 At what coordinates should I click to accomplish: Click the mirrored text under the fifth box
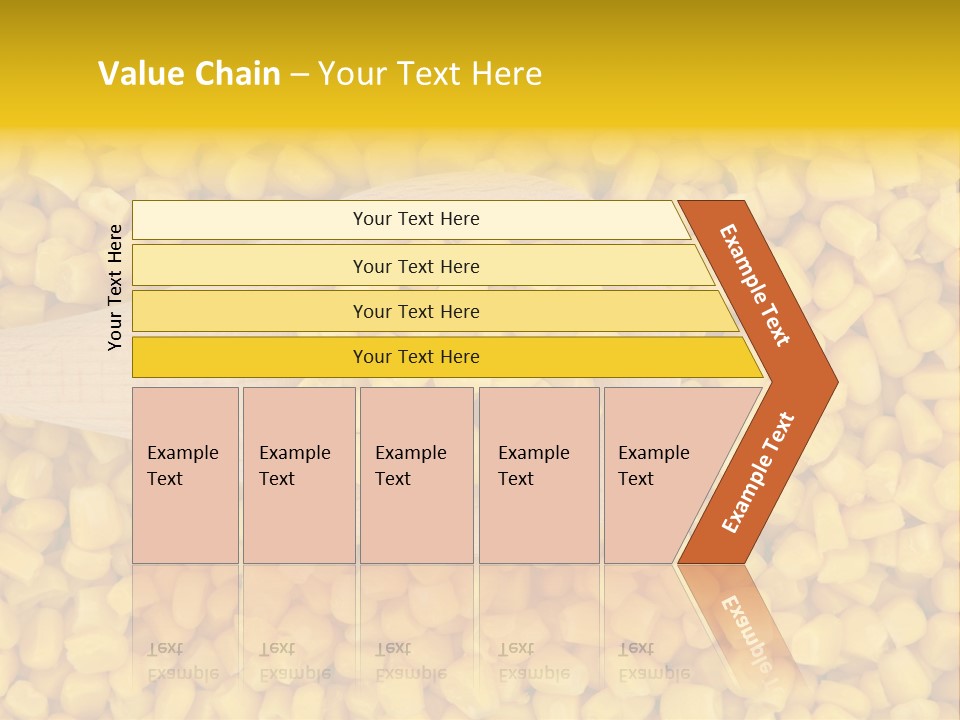tap(653, 661)
